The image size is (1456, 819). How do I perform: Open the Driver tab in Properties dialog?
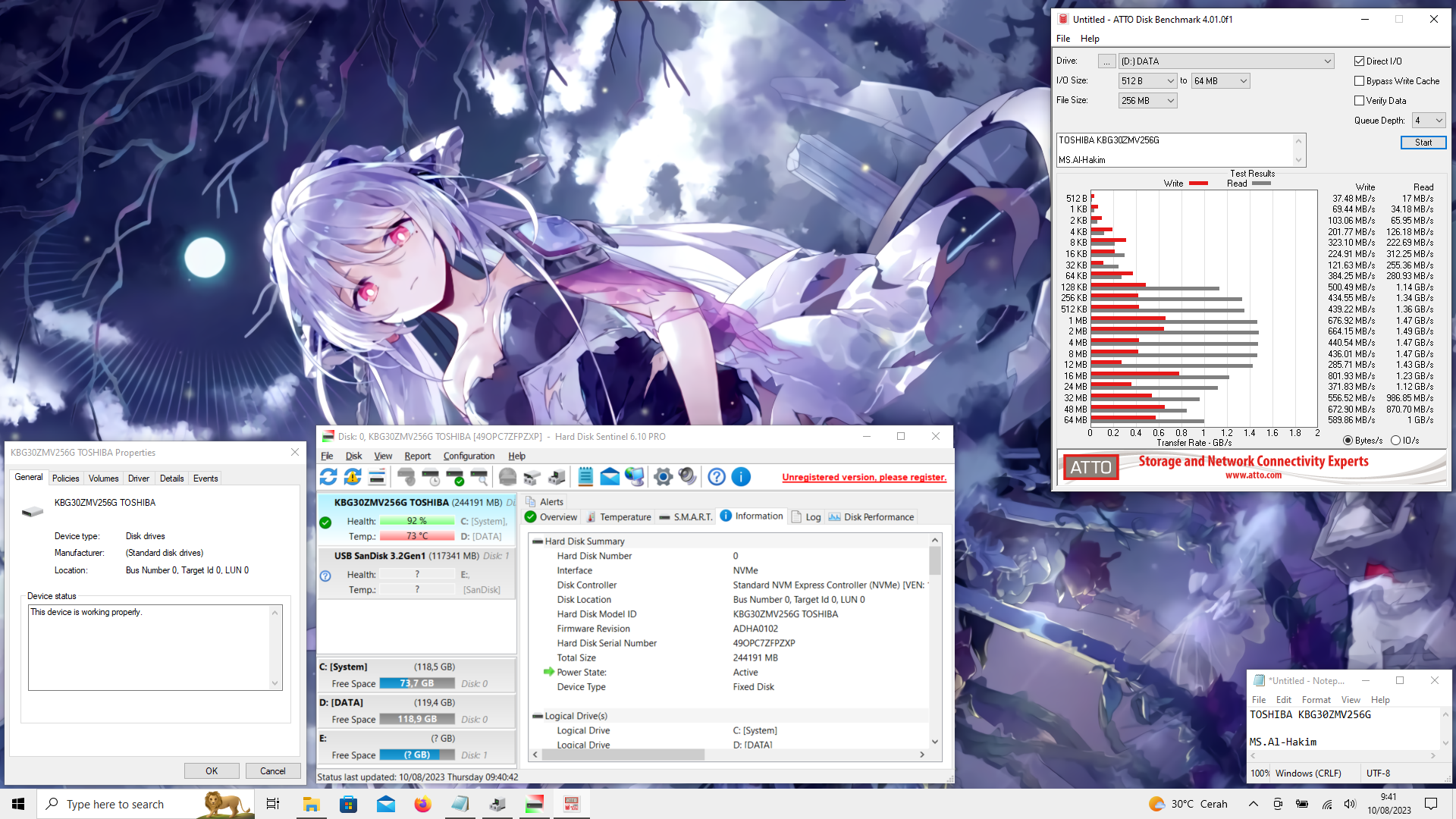point(138,479)
